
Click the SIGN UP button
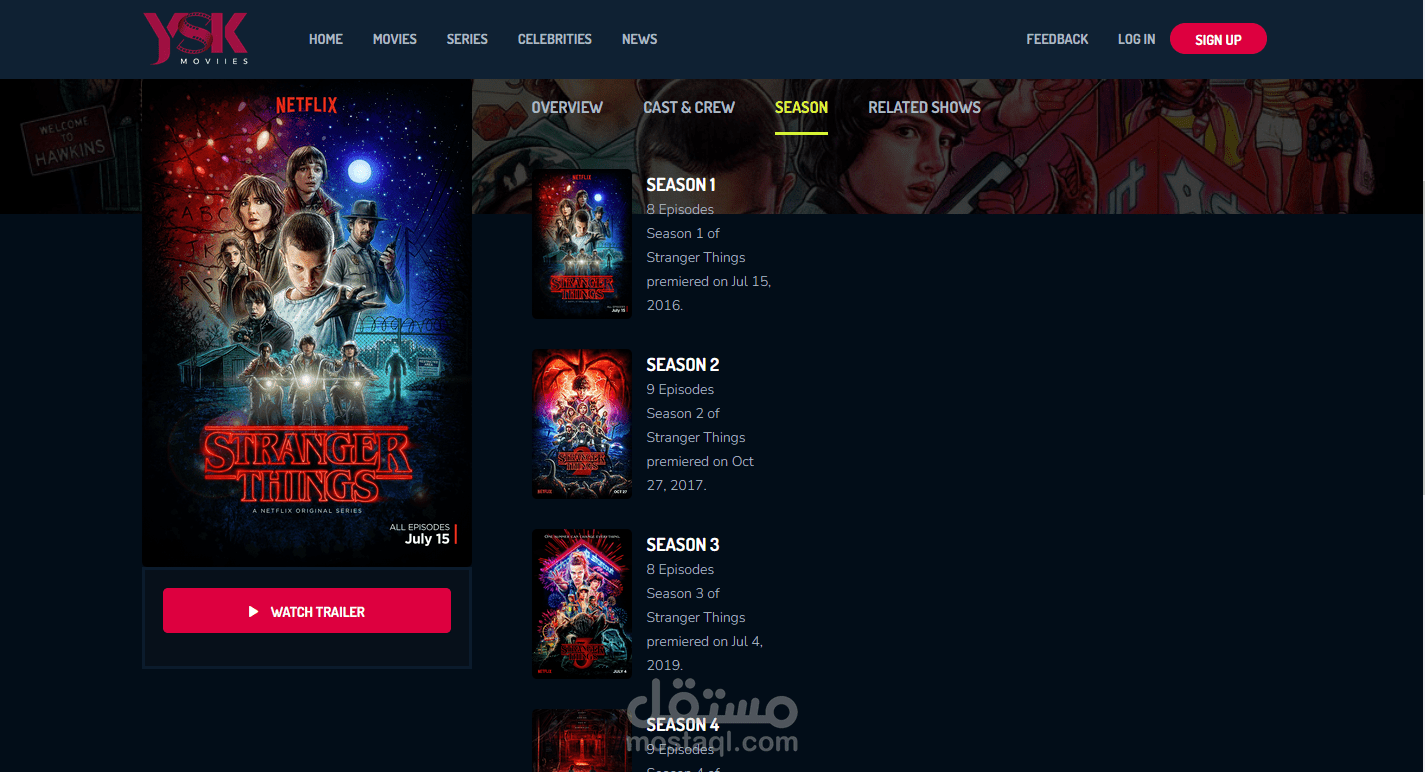(x=1218, y=39)
